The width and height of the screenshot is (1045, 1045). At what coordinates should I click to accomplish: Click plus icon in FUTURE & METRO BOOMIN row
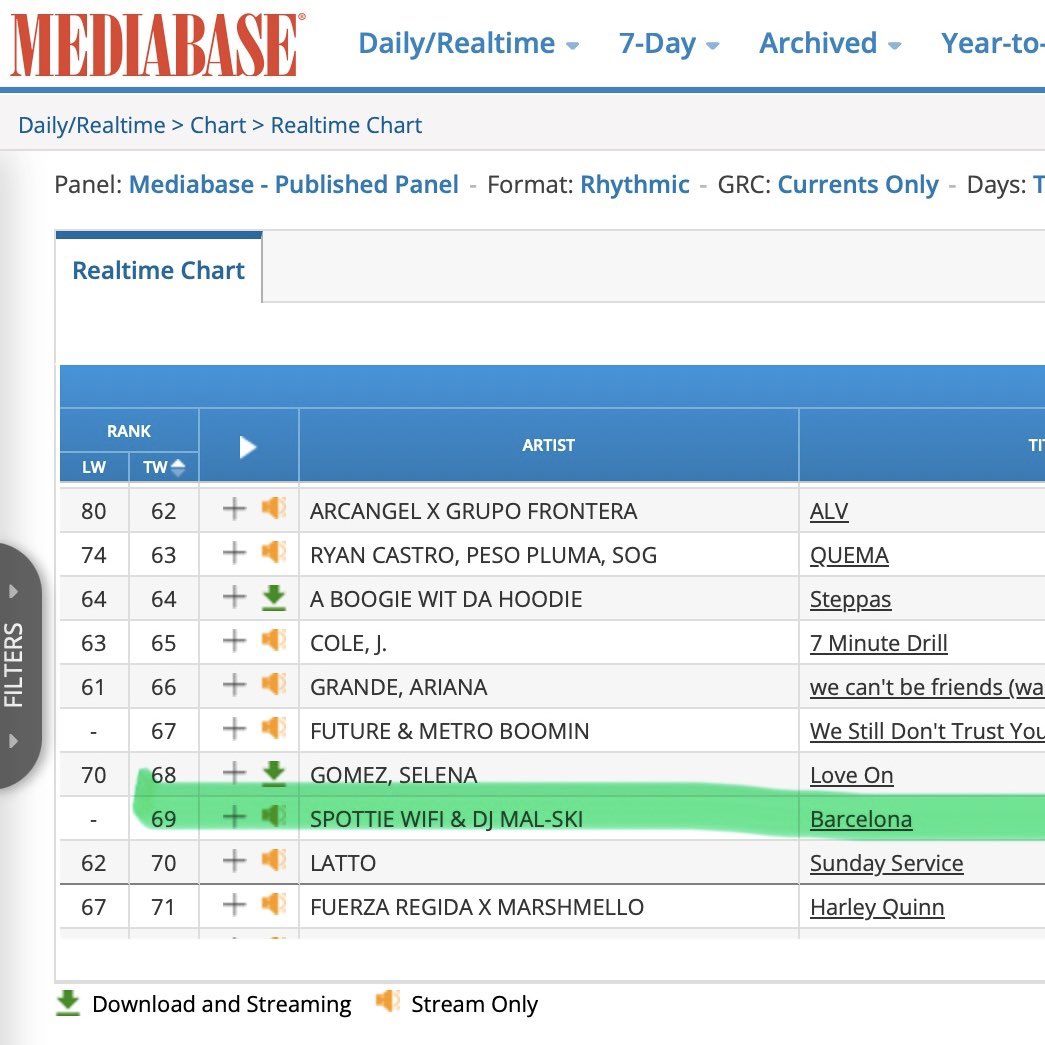234,729
